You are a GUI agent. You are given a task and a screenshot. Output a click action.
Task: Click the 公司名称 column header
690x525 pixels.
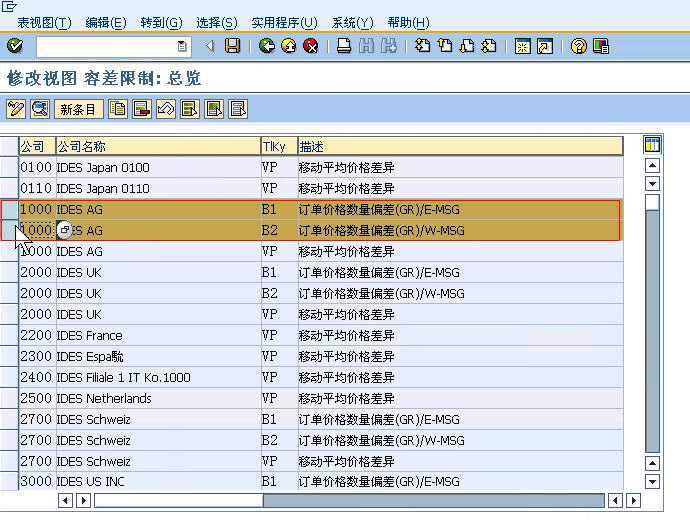tap(157, 146)
